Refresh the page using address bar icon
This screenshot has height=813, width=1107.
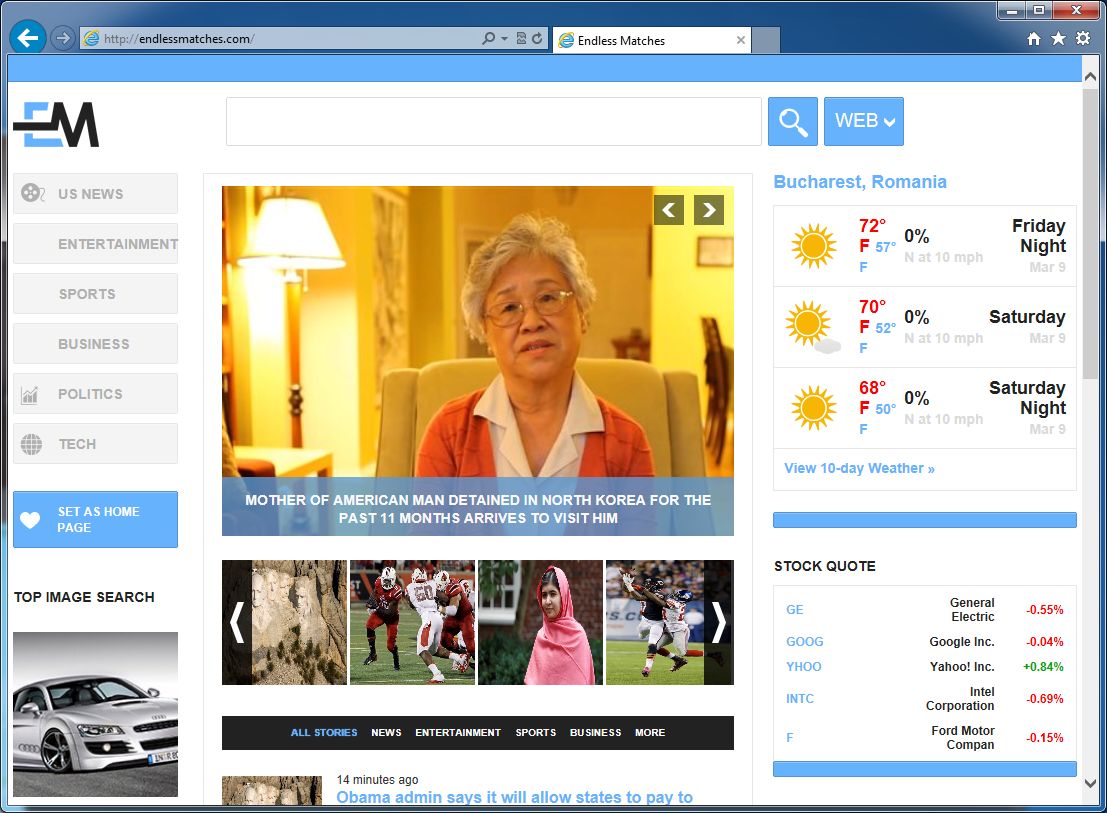(x=538, y=39)
